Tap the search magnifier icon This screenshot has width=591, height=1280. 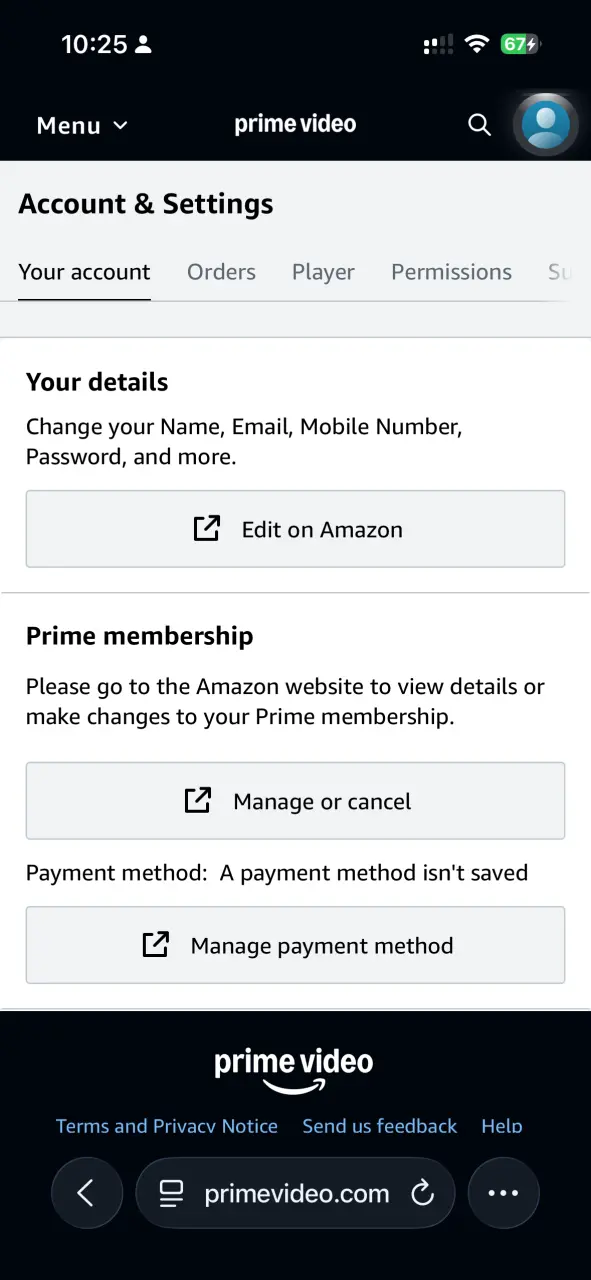[480, 125]
